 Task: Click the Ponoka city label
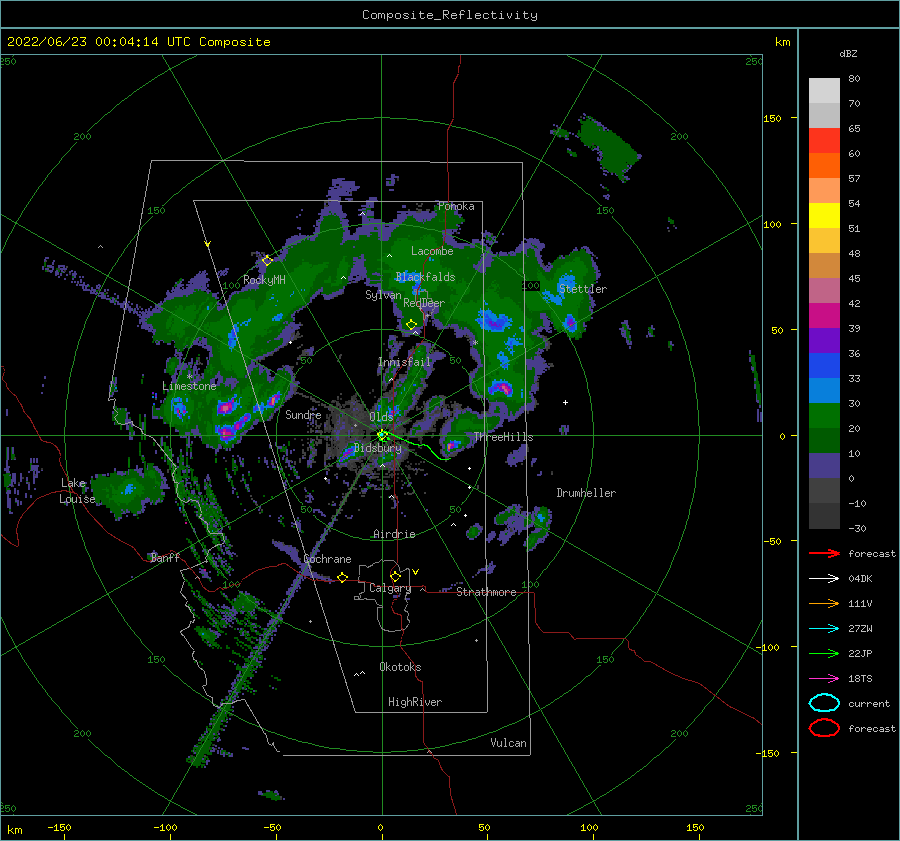456,206
